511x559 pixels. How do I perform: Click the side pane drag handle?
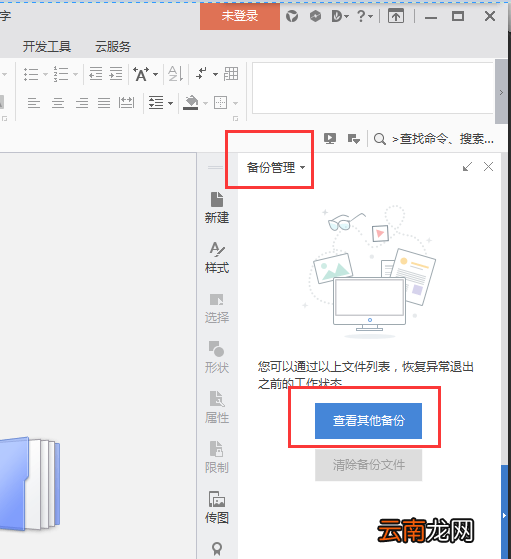pos(215,167)
